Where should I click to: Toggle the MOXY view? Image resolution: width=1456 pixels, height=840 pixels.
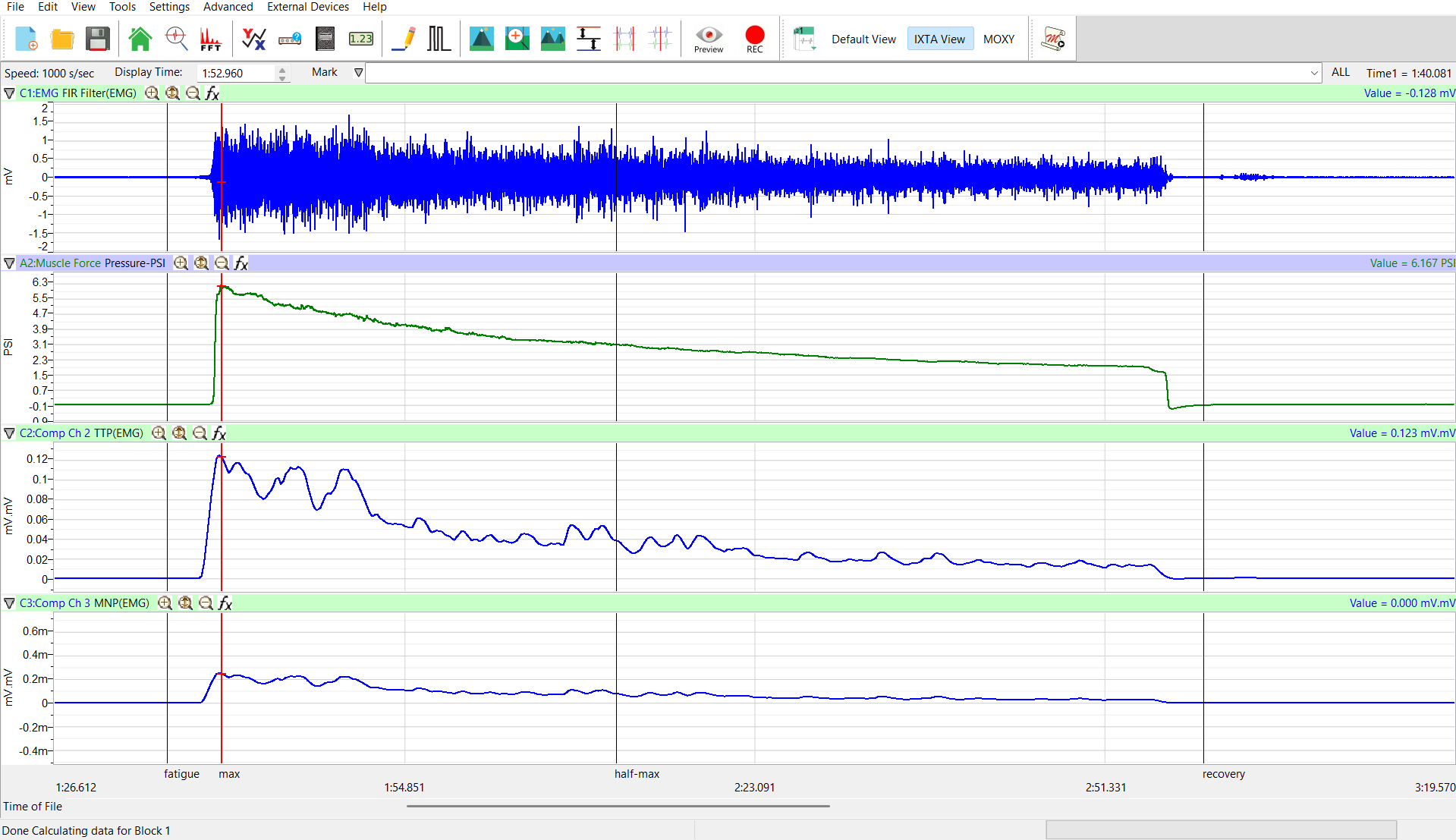pyautogui.click(x=998, y=39)
